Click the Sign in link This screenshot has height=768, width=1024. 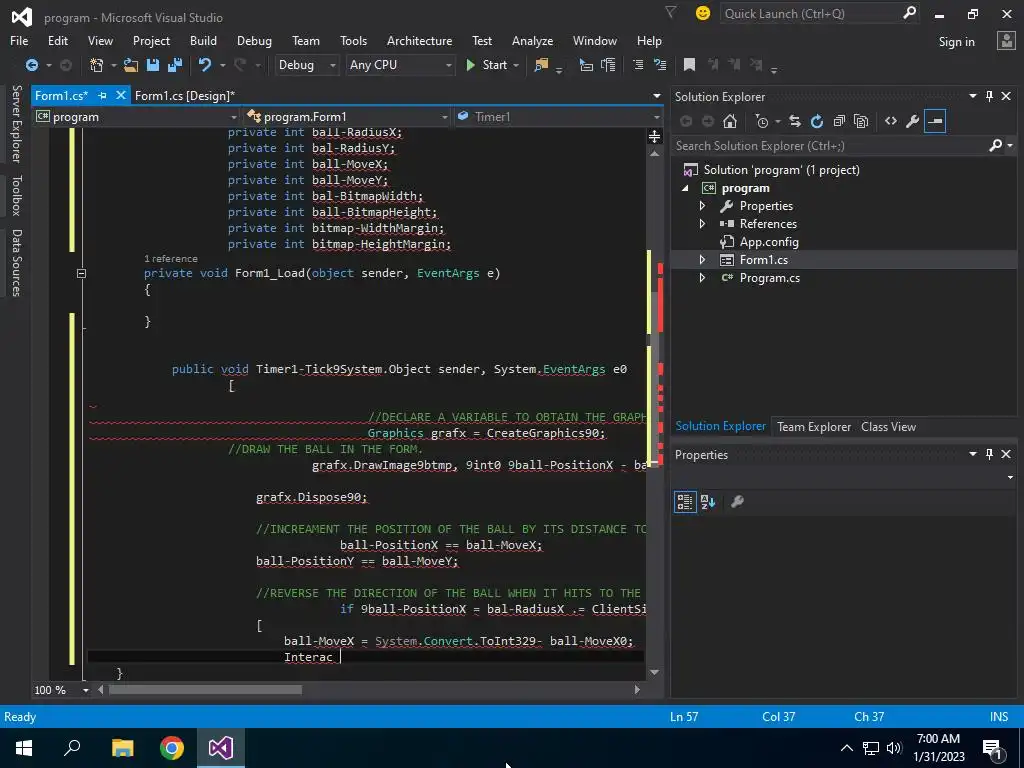click(x=956, y=42)
